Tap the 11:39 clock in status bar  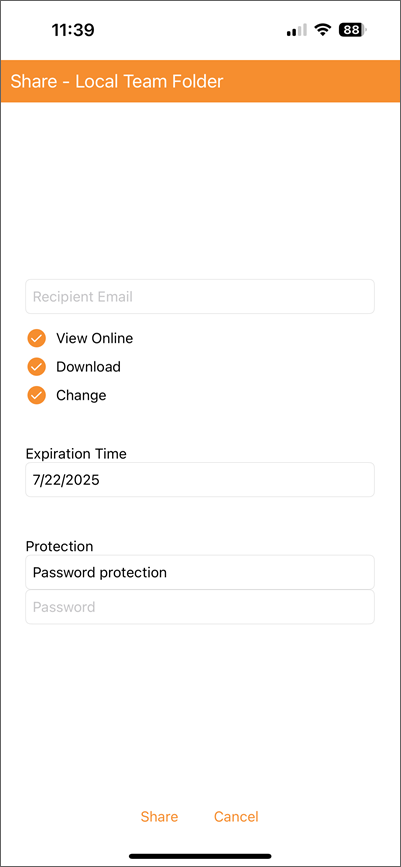73,30
